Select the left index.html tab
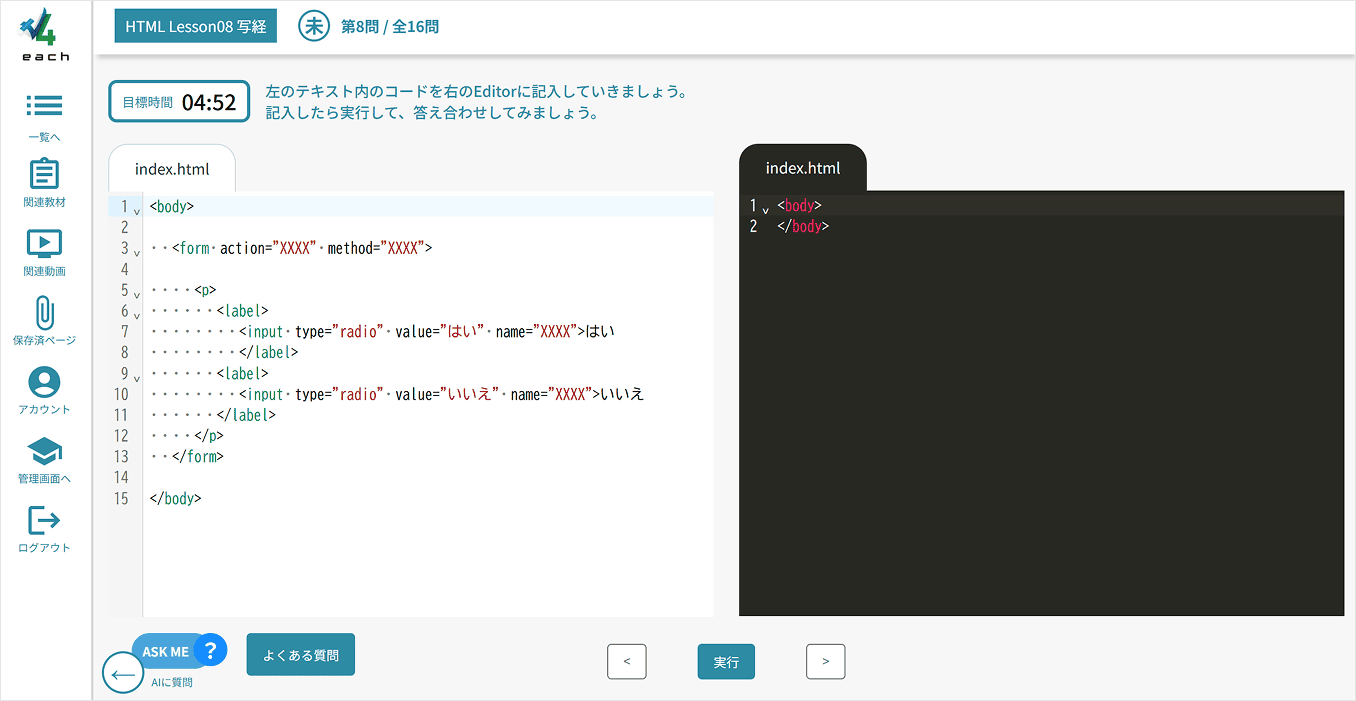 (172, 168)
